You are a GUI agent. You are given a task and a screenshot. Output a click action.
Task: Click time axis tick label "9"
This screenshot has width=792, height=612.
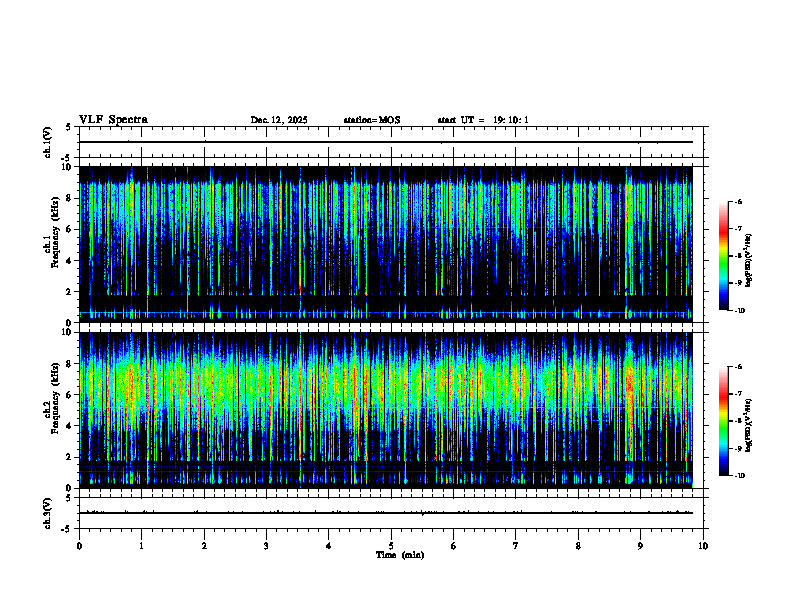[640, 546]
